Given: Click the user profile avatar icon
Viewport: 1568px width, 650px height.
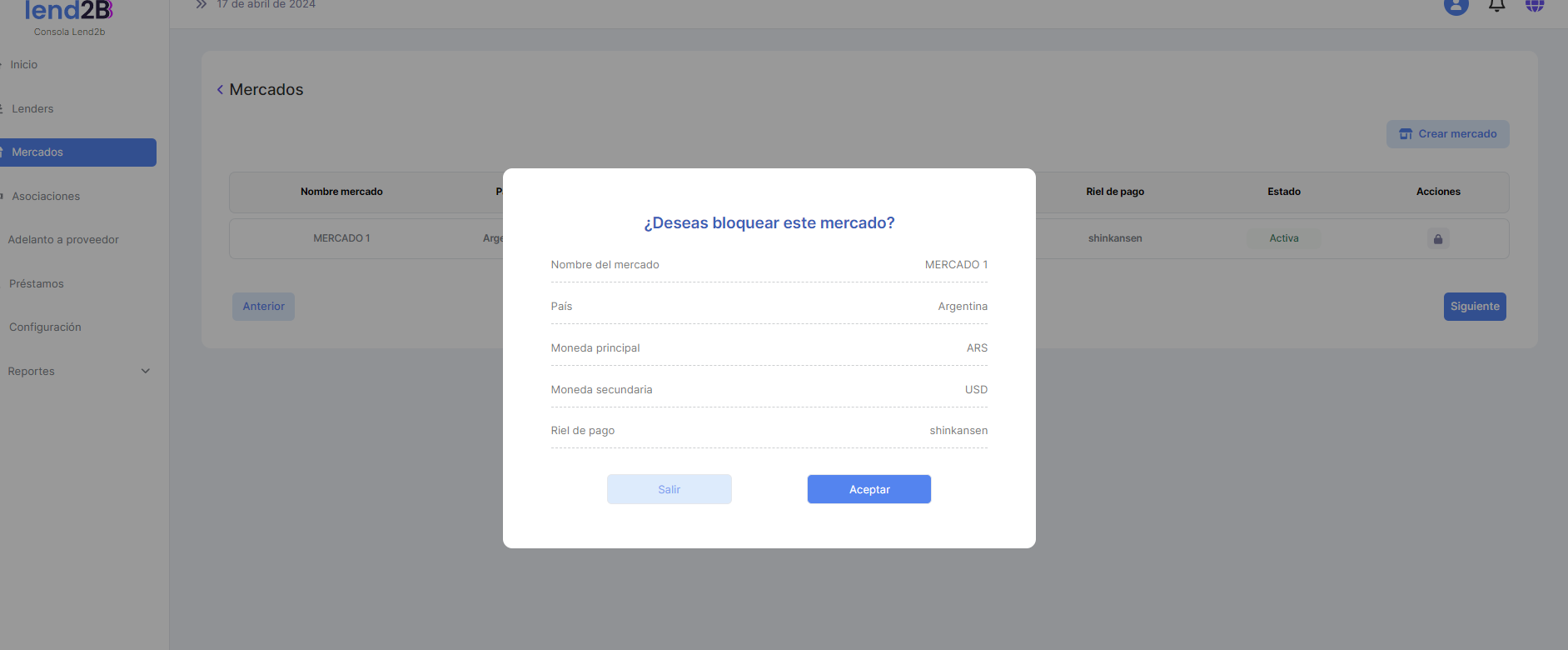Looking at the screenshot, I should [1456, 6].
